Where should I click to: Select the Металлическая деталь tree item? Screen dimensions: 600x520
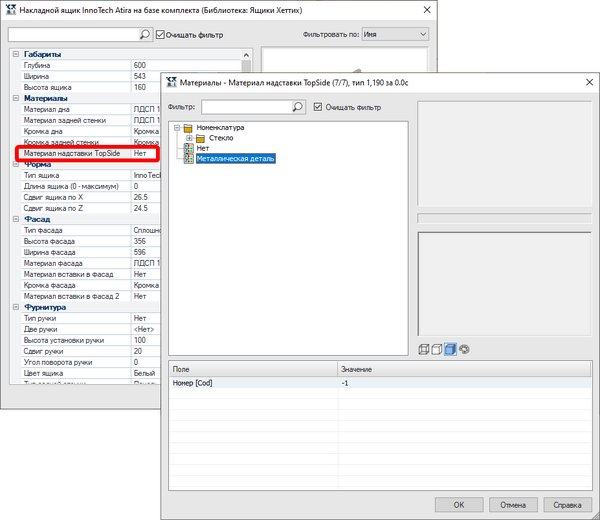[x=236, y=158]
